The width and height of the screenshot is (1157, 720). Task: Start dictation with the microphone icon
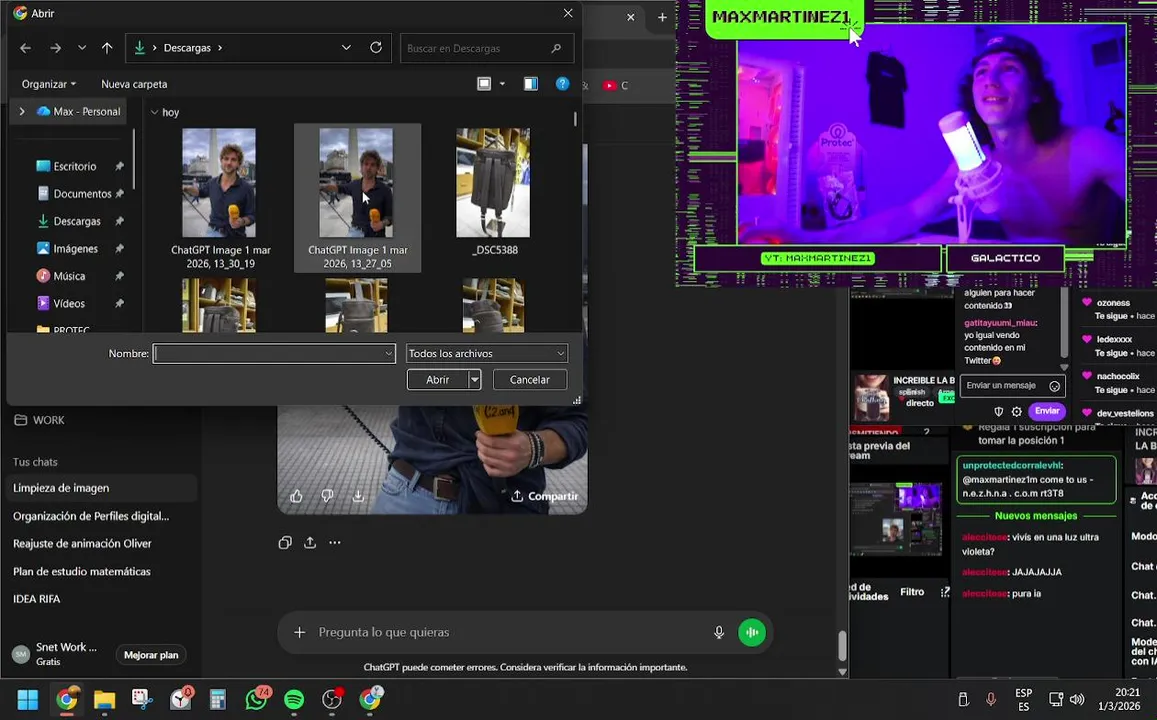click(x=719, y=632)
